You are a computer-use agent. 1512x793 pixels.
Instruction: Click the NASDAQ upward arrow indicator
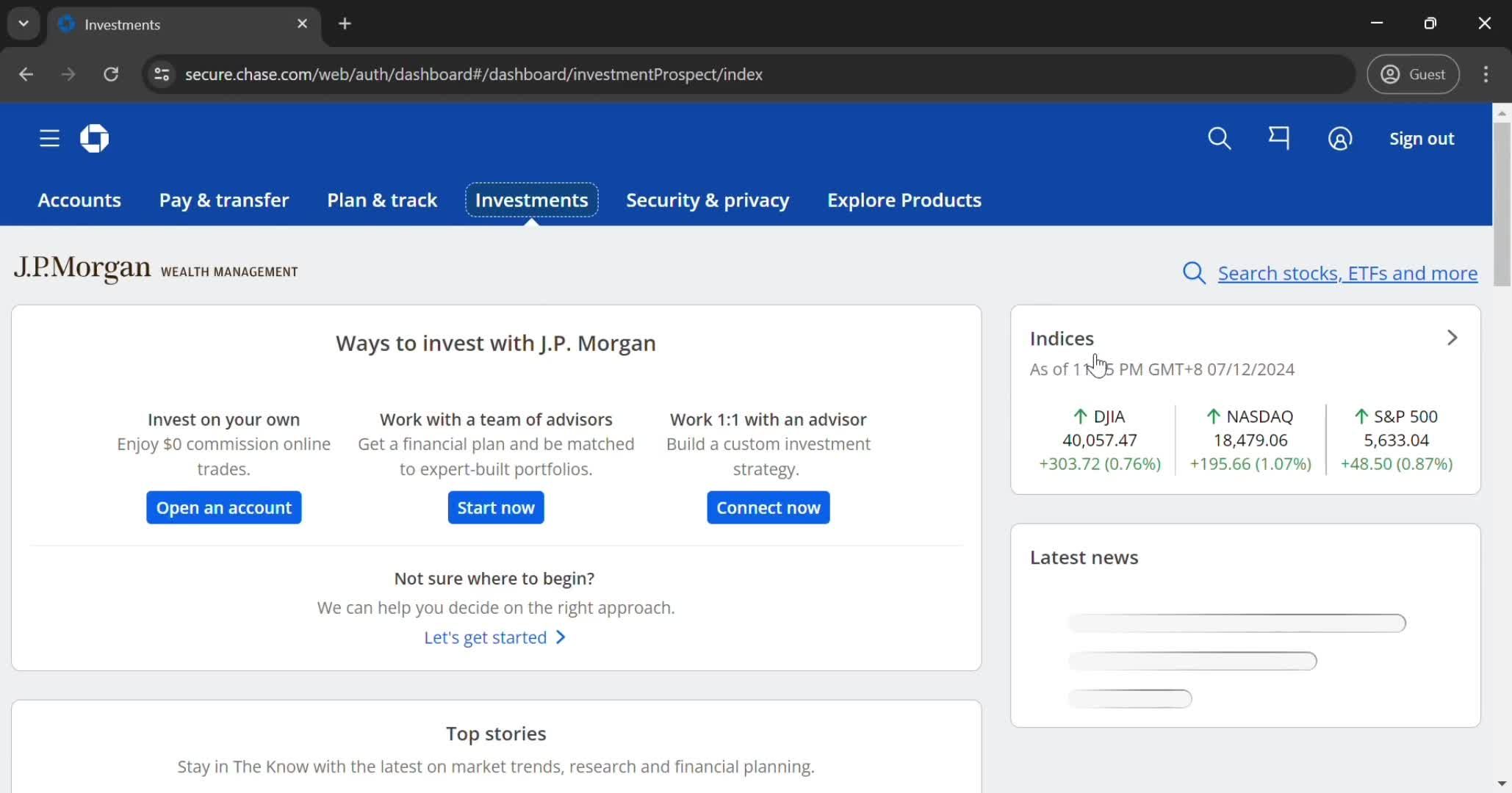click(x=1212, y=416)
